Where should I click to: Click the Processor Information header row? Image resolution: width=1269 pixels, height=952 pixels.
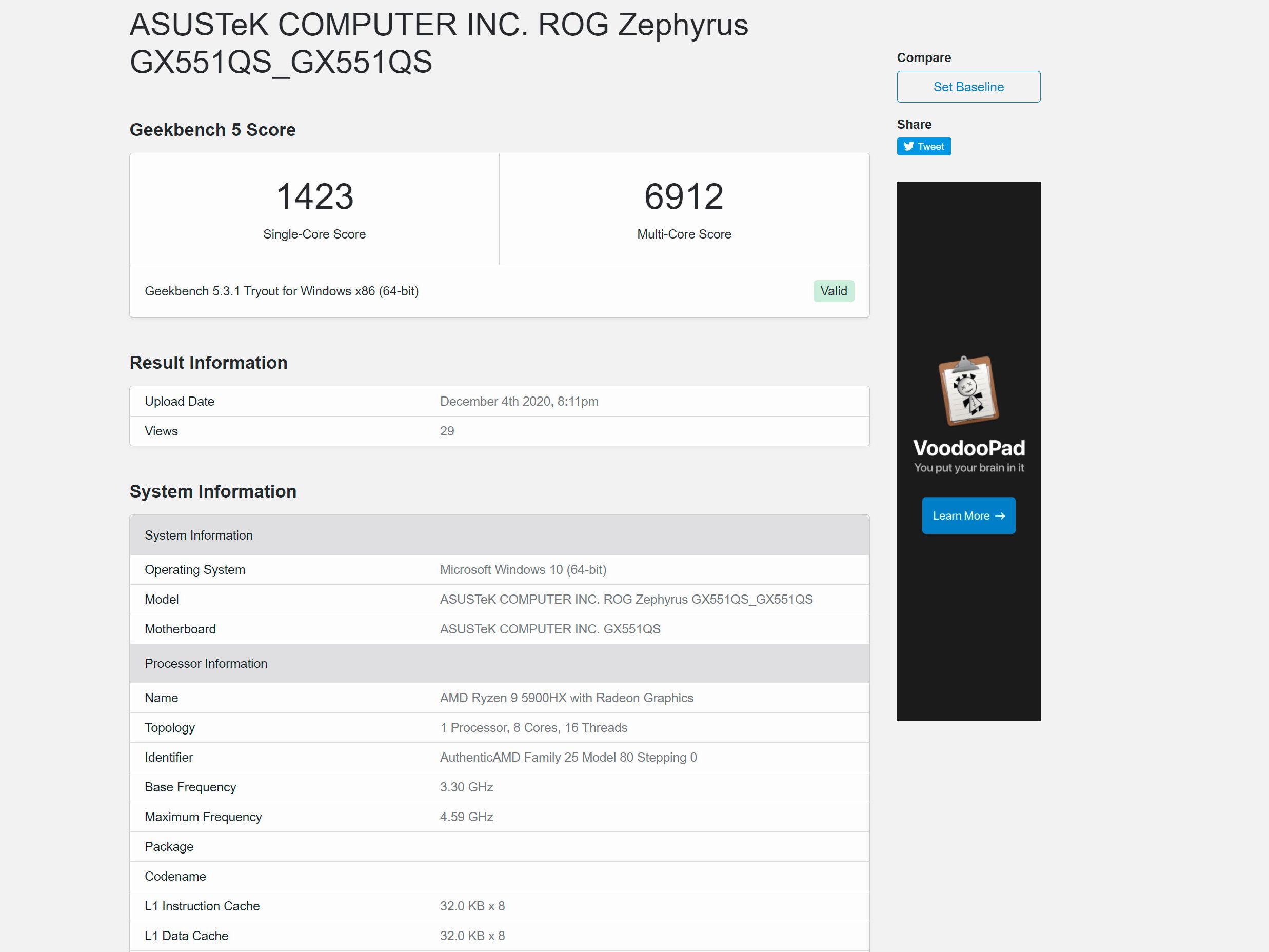point(206,663)
